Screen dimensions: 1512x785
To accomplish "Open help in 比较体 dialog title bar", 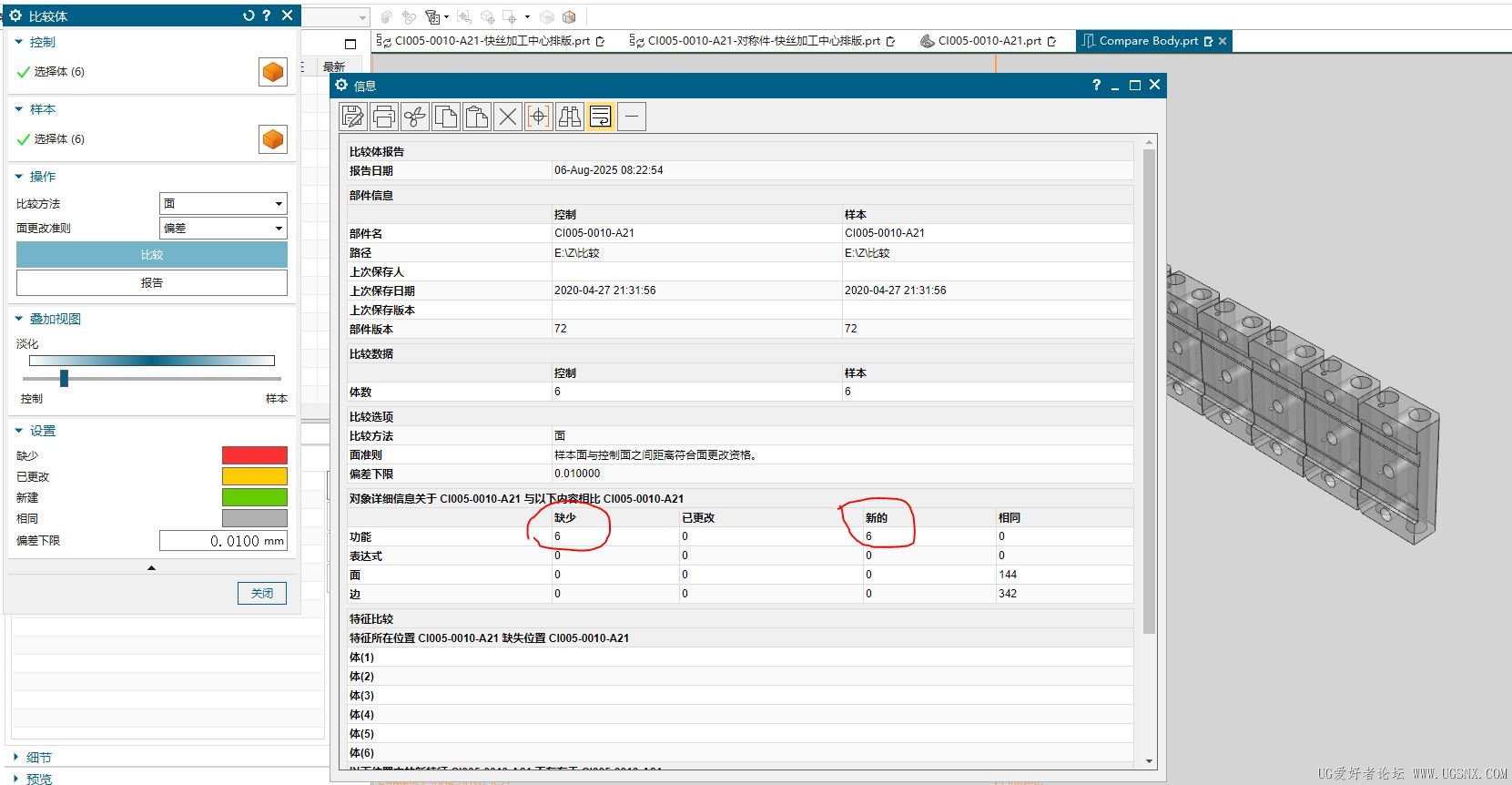I will 267,15.
